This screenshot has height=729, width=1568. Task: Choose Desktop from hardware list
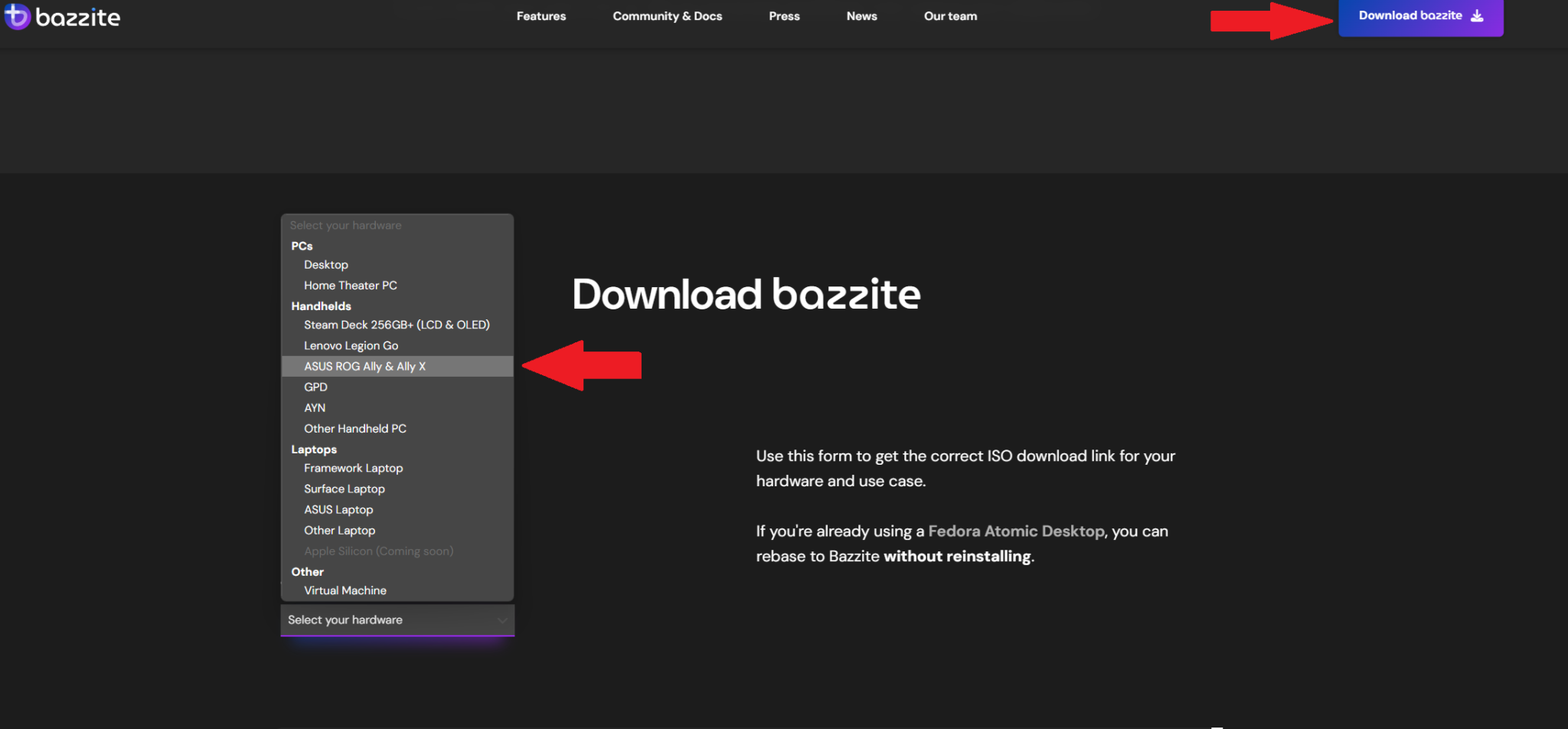(326, 265)
